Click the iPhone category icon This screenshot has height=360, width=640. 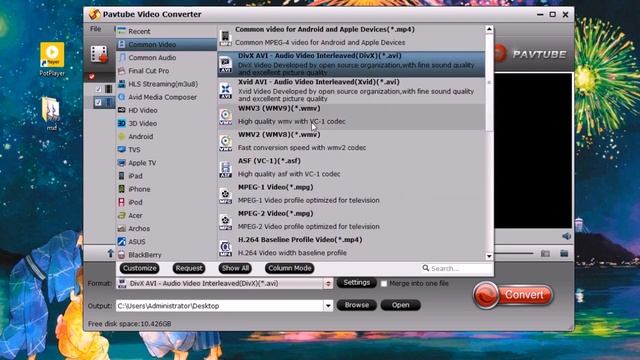click(122, 189)
